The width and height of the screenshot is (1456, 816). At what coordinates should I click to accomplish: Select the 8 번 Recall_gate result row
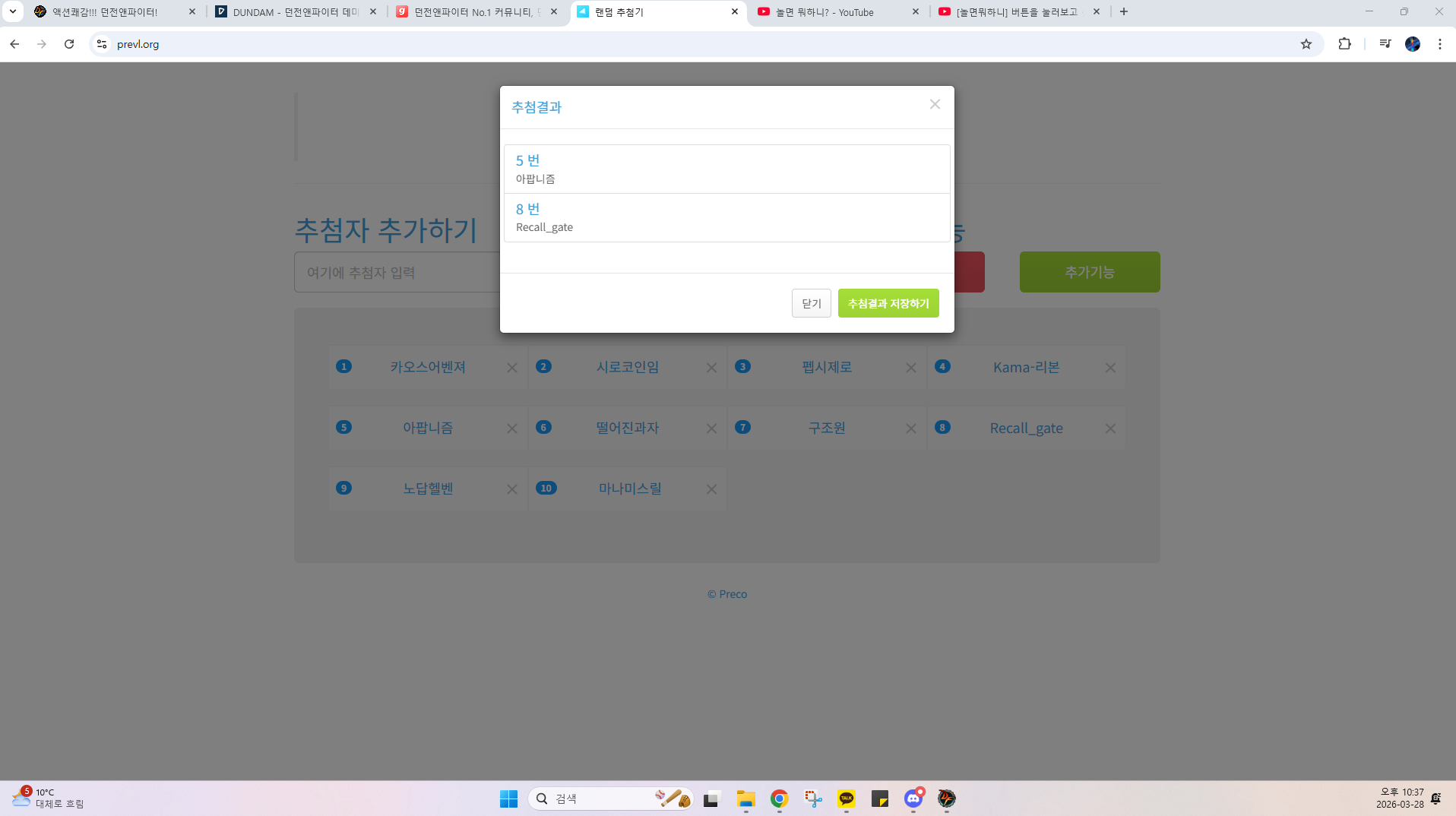pos(726,218)
